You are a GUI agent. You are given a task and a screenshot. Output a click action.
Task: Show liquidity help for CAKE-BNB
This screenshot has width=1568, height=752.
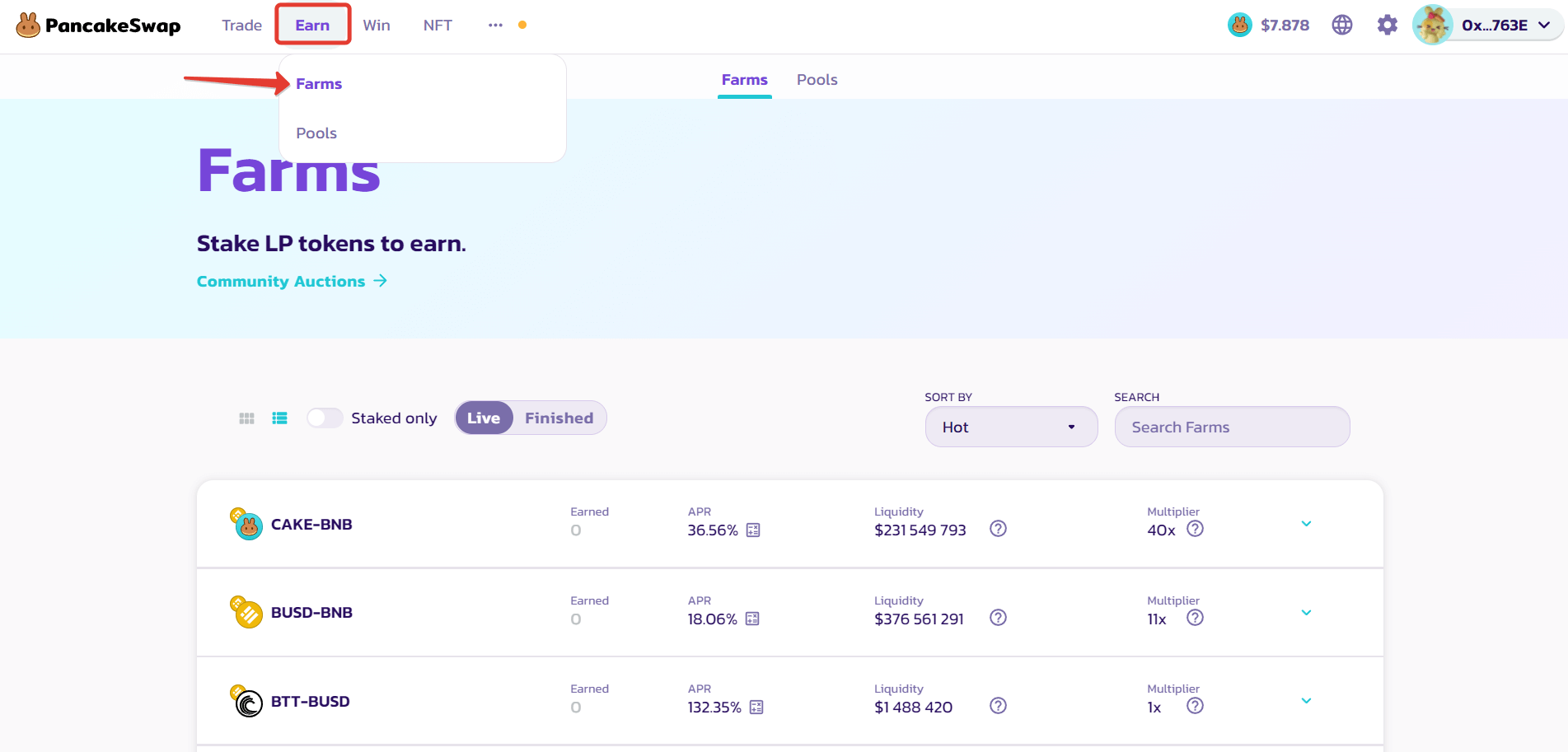pyautogui.click(x=998, y=529)
